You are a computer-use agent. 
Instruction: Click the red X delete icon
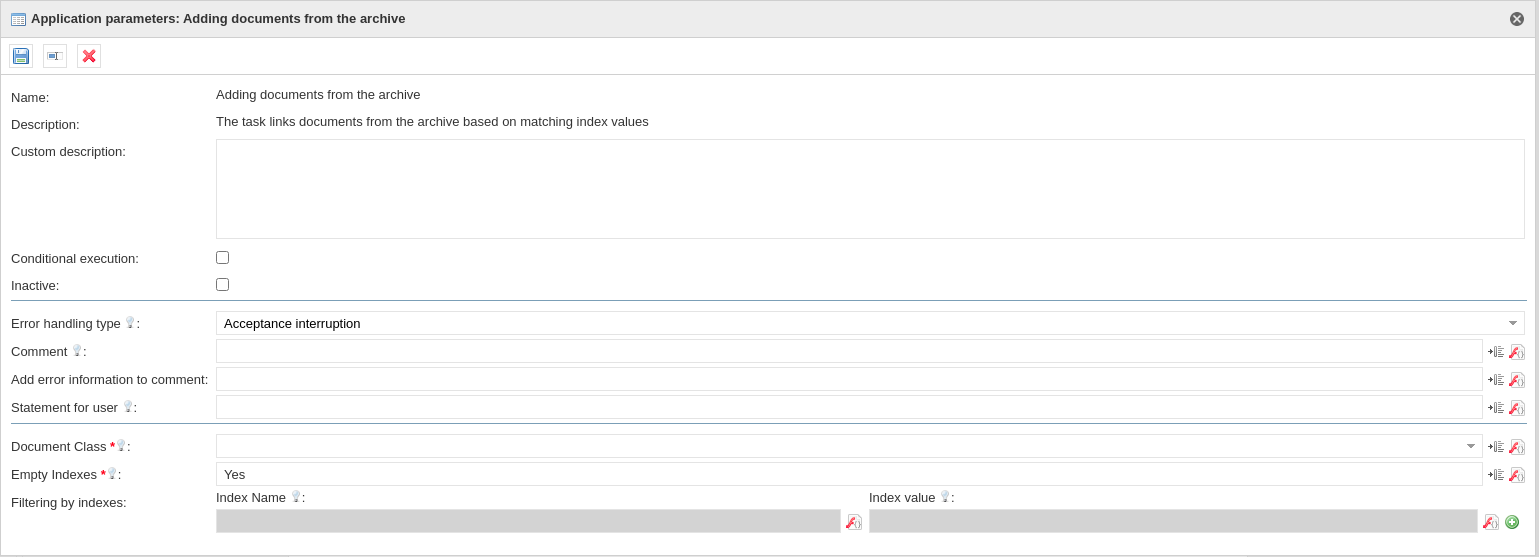tap(89, 56)
